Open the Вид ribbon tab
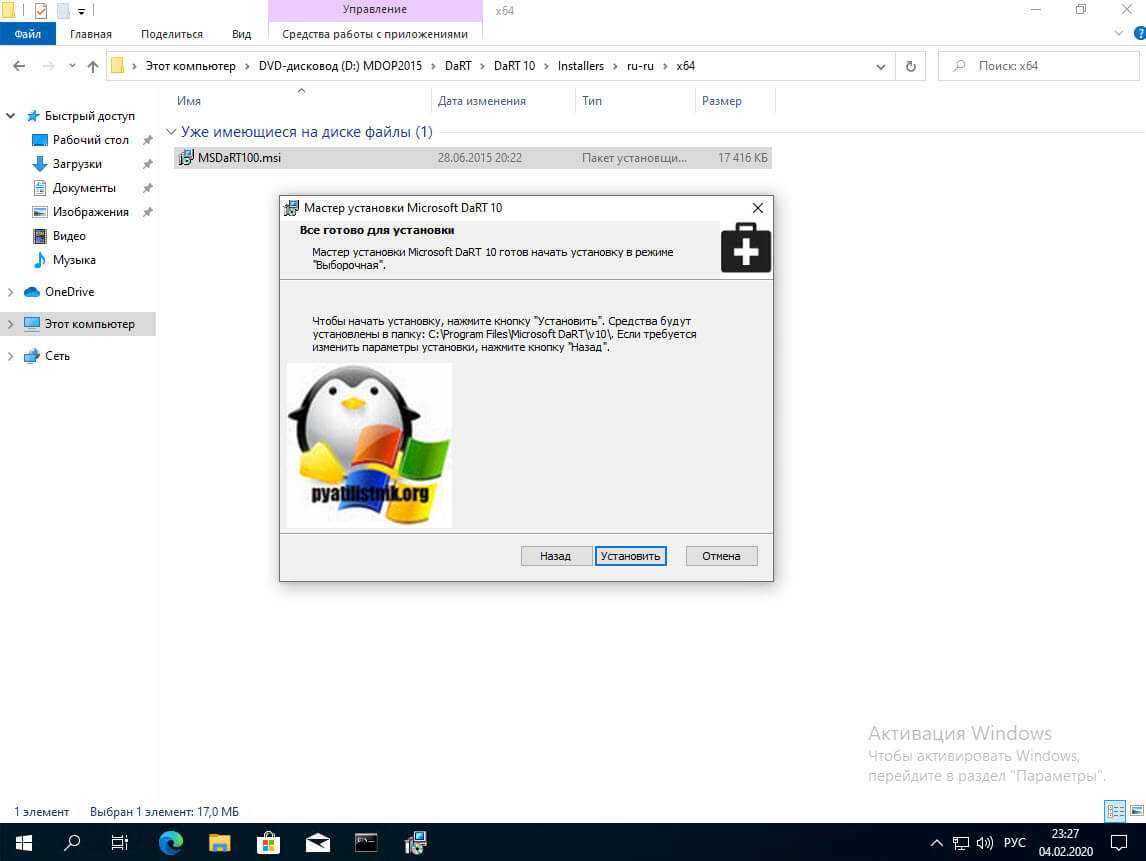1146x861 pixels. pos(241,34)
